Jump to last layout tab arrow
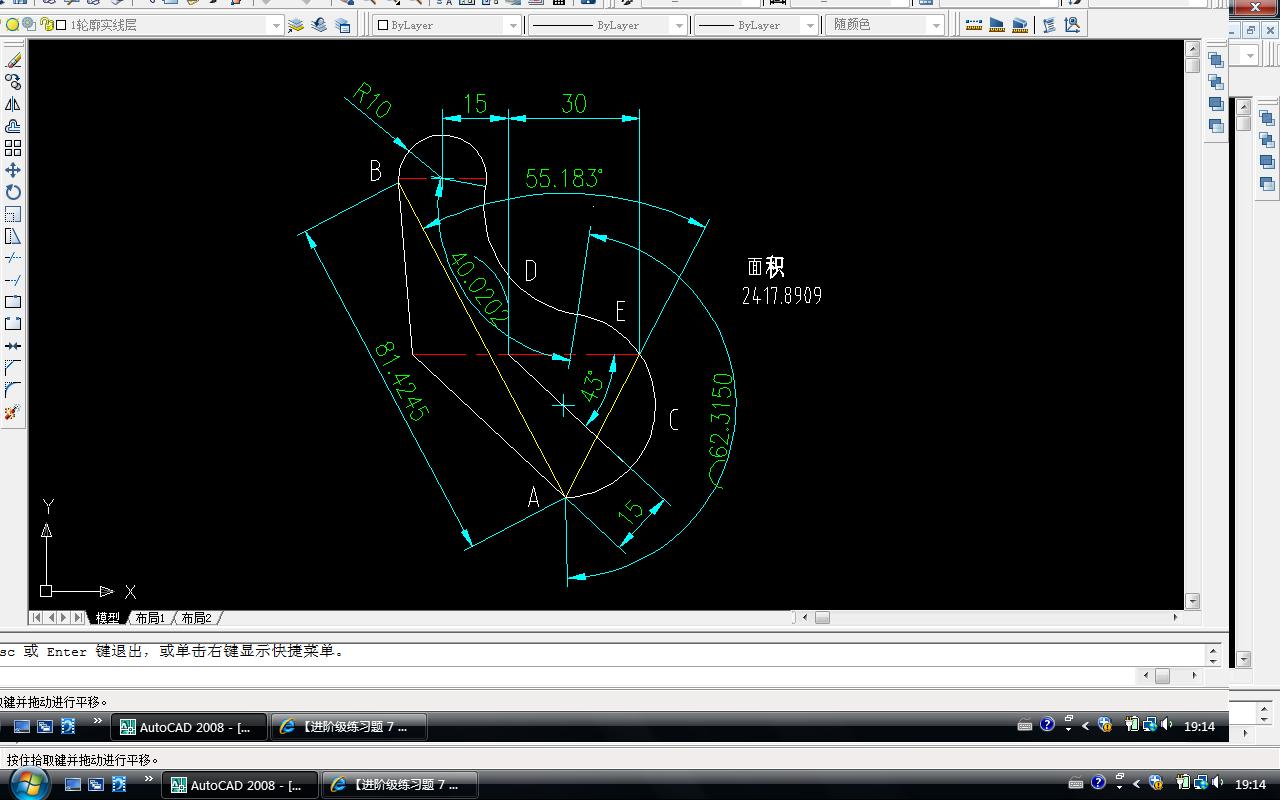The width and height of the screenshot is (1280, 800). pyautogui.click(x=79, y=618)
